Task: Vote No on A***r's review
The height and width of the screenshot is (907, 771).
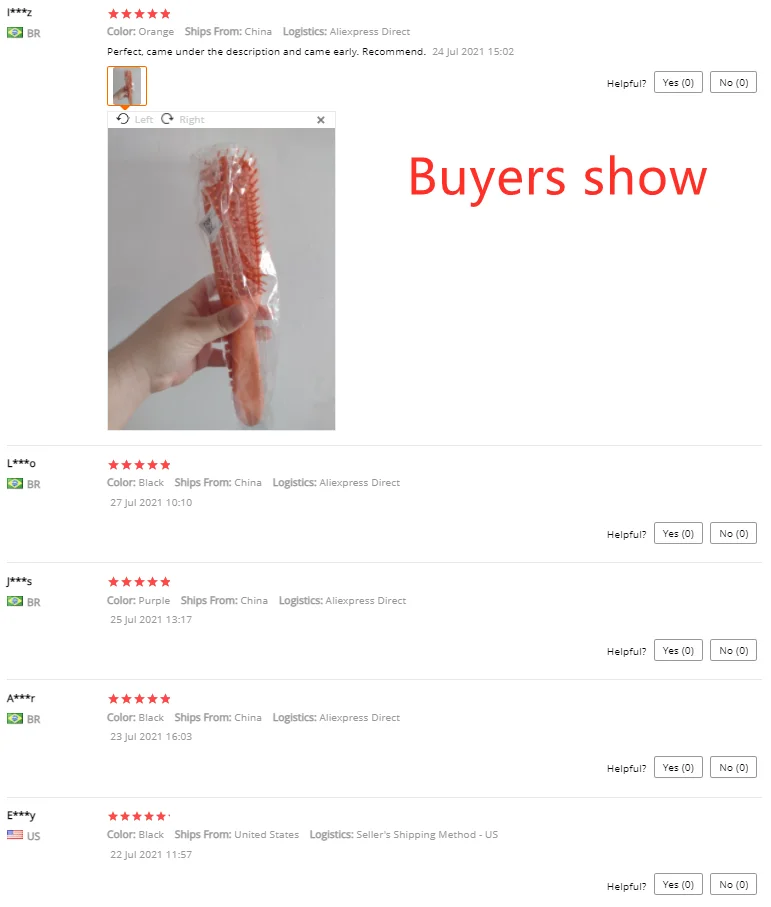Action: click(733, 767)
